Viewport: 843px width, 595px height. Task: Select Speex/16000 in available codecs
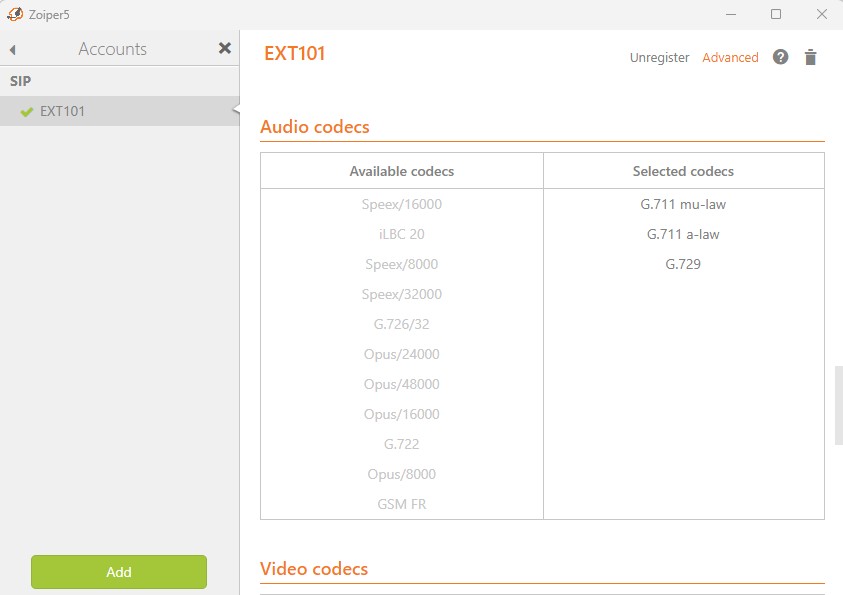(402, 204)
